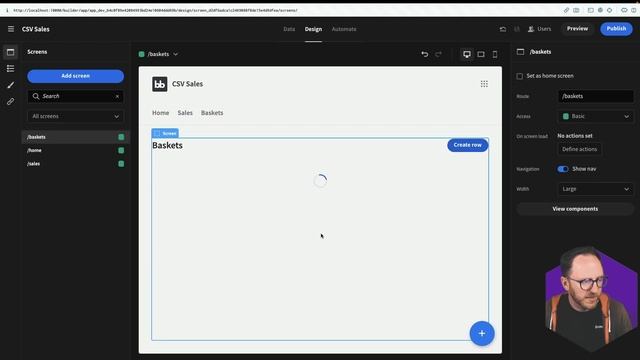Click the CSV Sales title in preview header
Image resolution: width=640 pixels, height=360 pixels.
pos(187,84)
